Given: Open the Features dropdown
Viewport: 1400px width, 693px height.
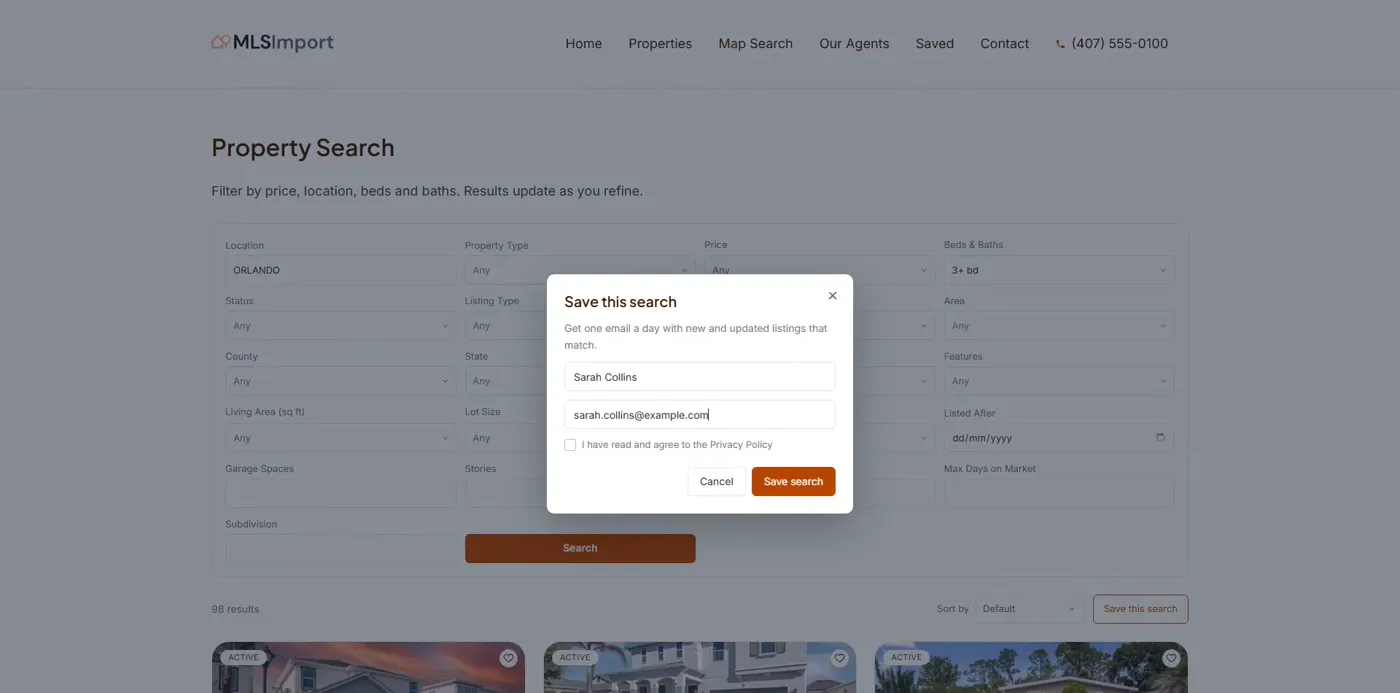Looking at the screenshot, I should point(1059,381).
